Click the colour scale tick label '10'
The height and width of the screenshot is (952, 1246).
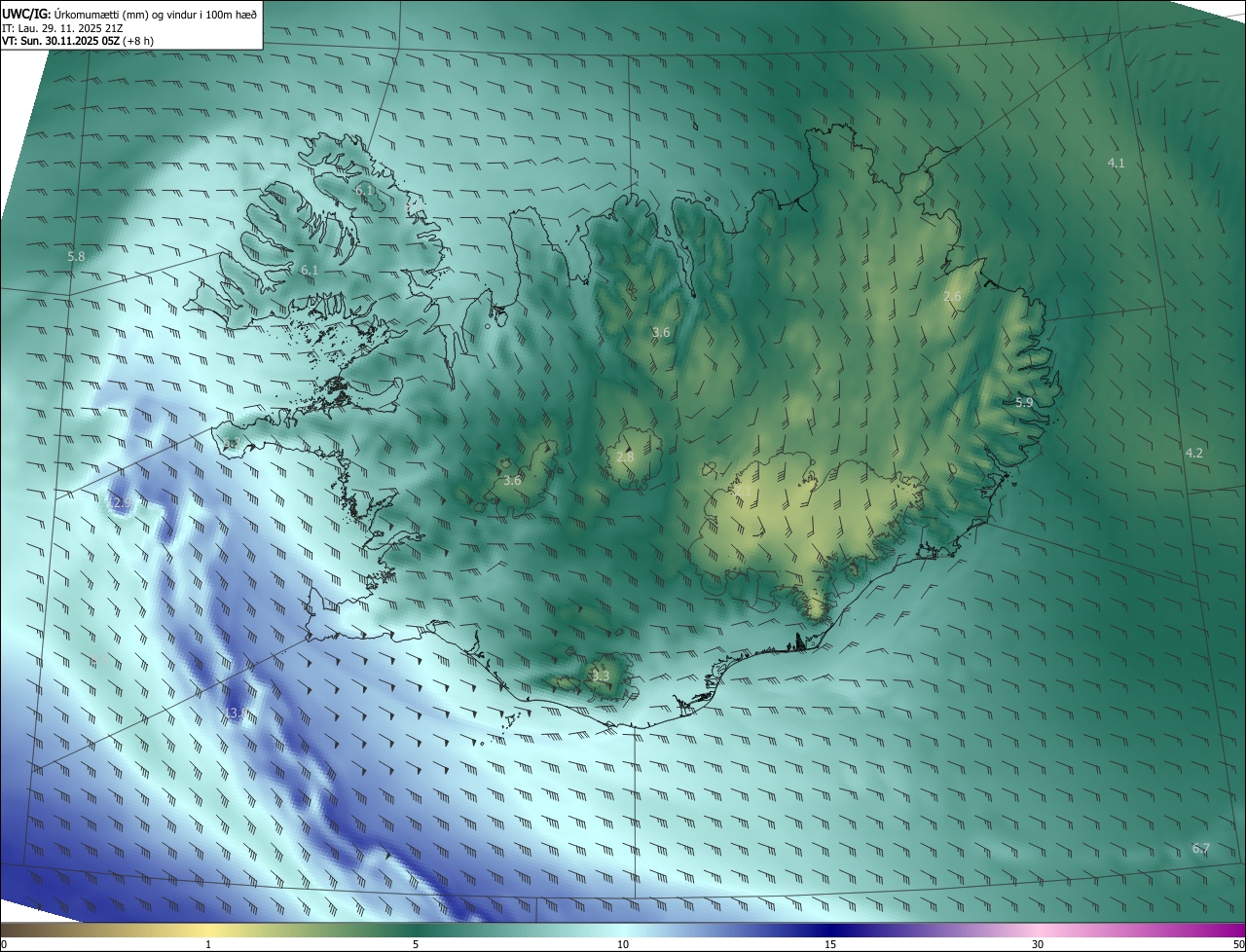[623, 944]
